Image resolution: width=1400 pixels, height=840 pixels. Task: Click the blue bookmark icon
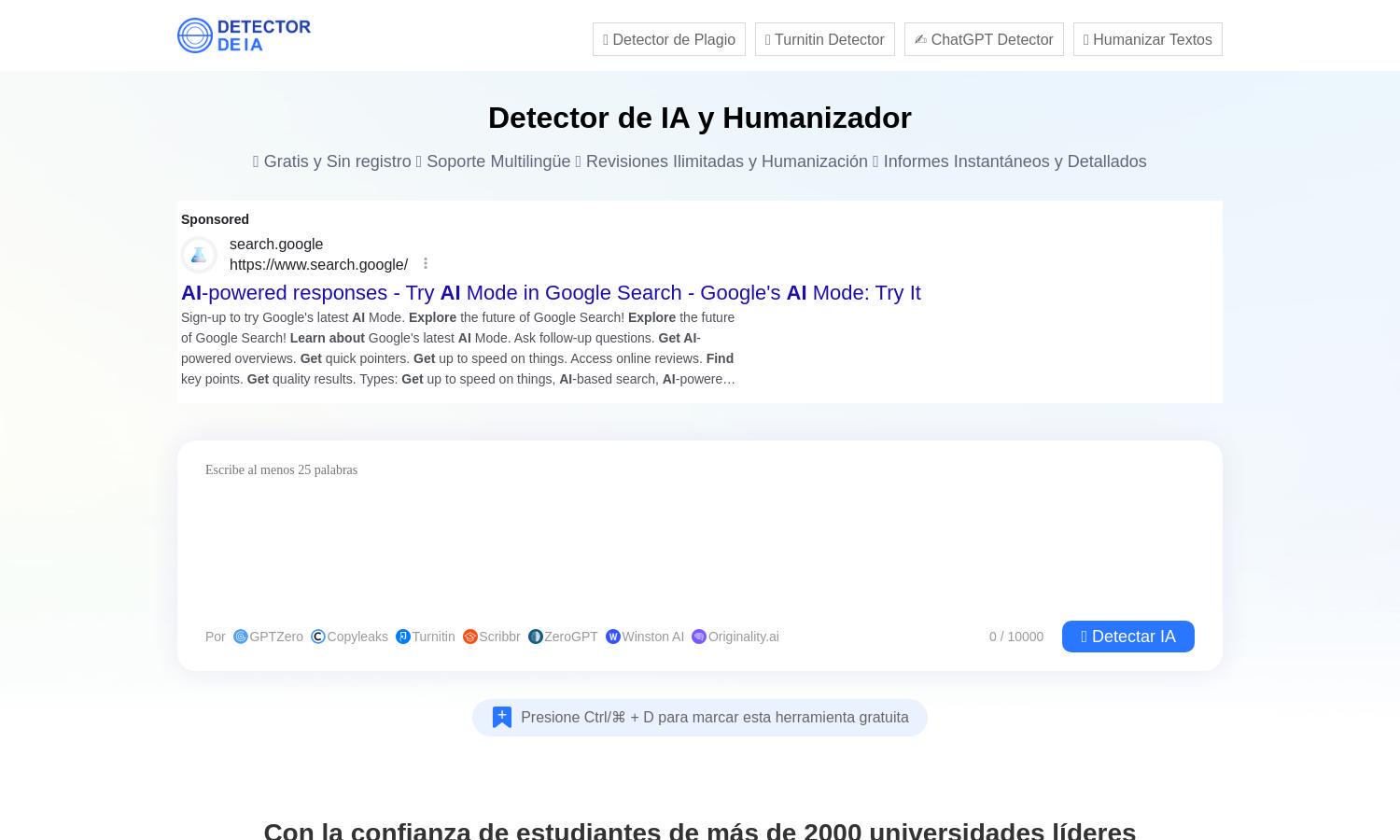[502, 717]
